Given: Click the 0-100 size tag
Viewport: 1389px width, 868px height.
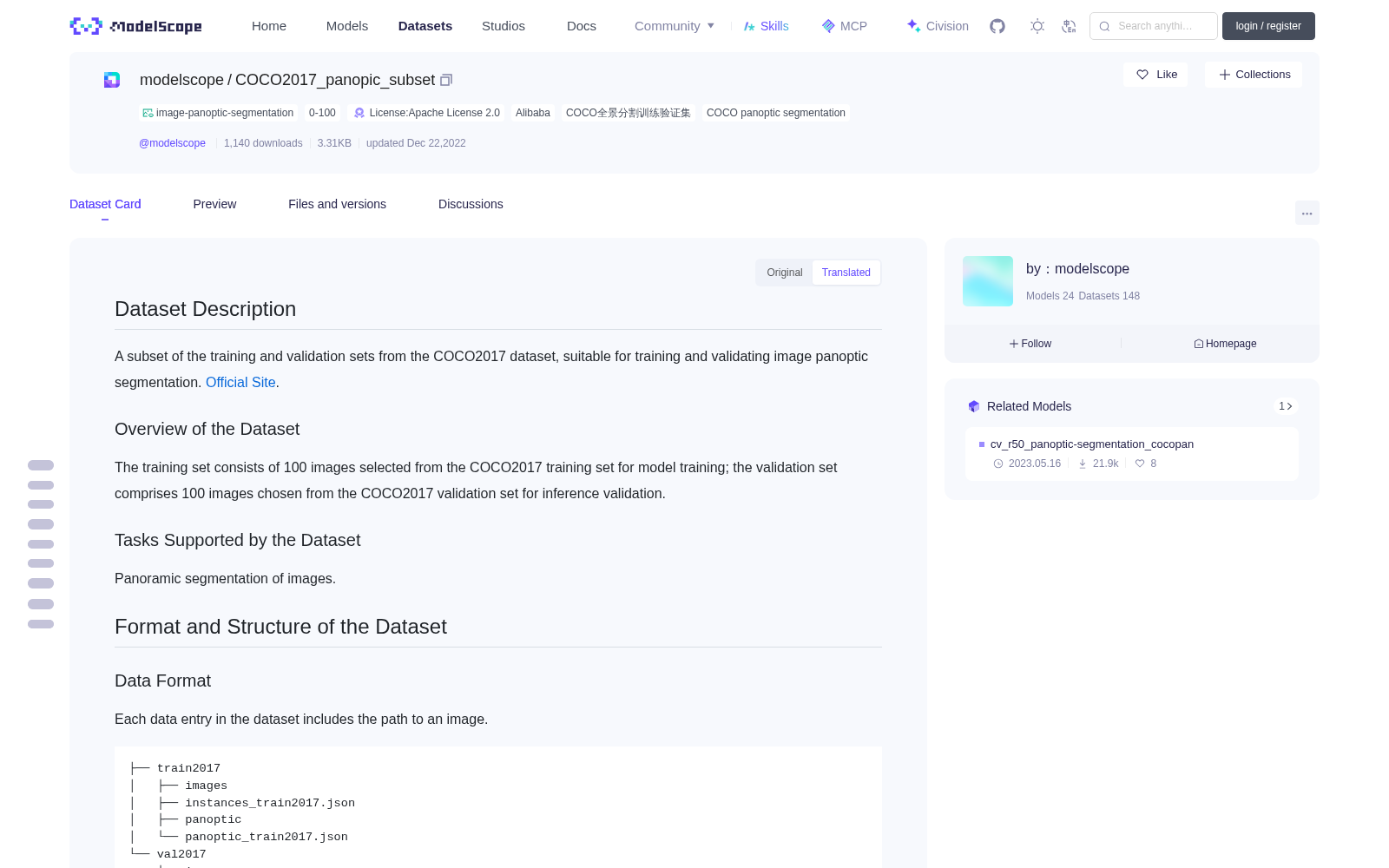Looking at the screenshot, I should [322, 113].
